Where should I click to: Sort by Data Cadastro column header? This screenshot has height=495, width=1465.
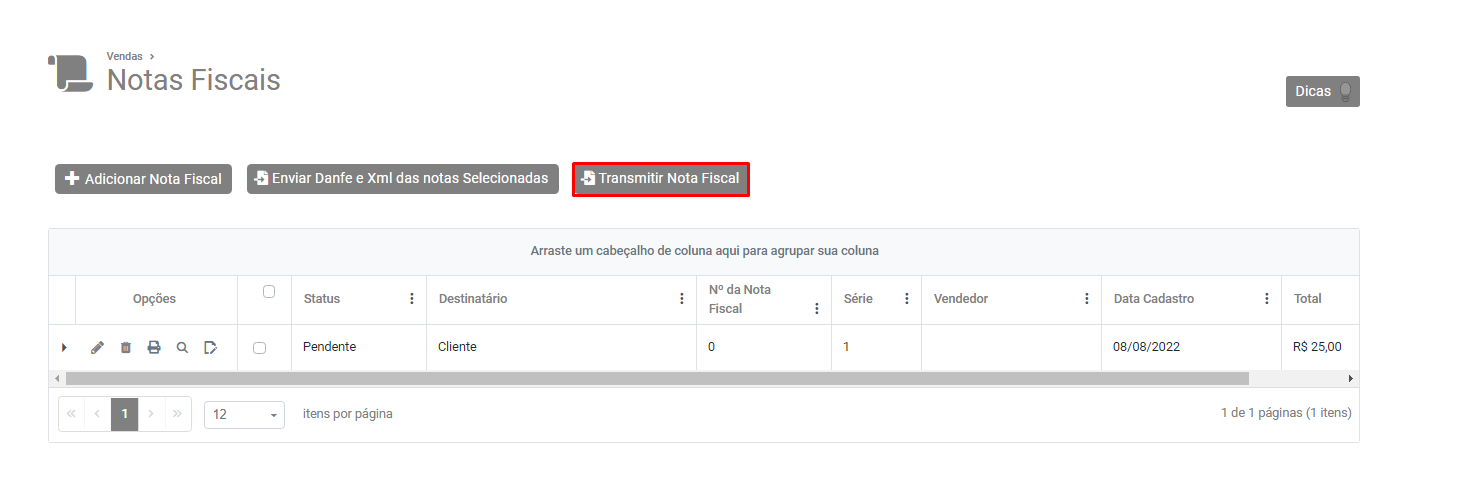click(1154, 299)
